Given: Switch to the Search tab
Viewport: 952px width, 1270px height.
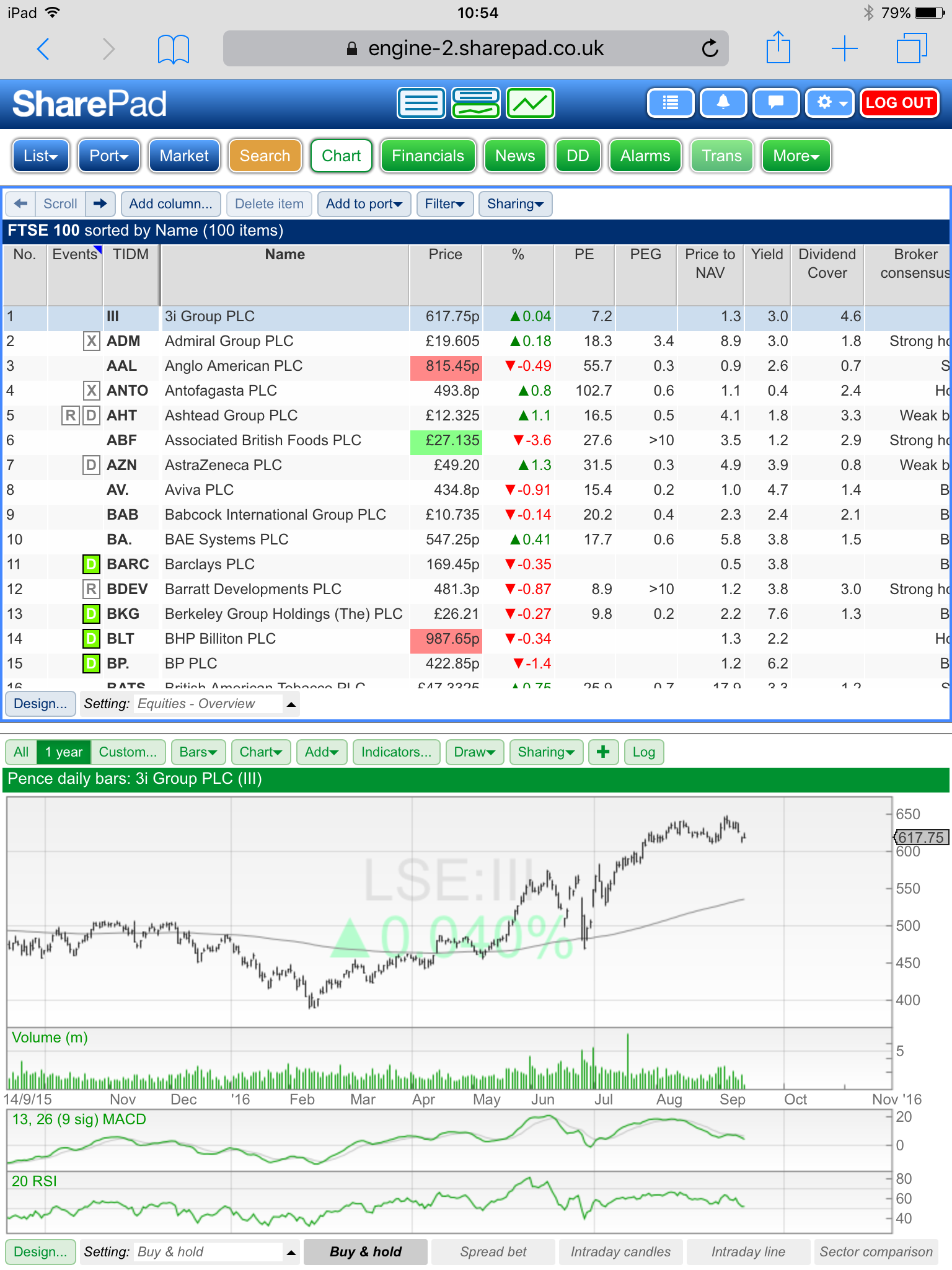Looking at the screenshot, I should [265, 156].
